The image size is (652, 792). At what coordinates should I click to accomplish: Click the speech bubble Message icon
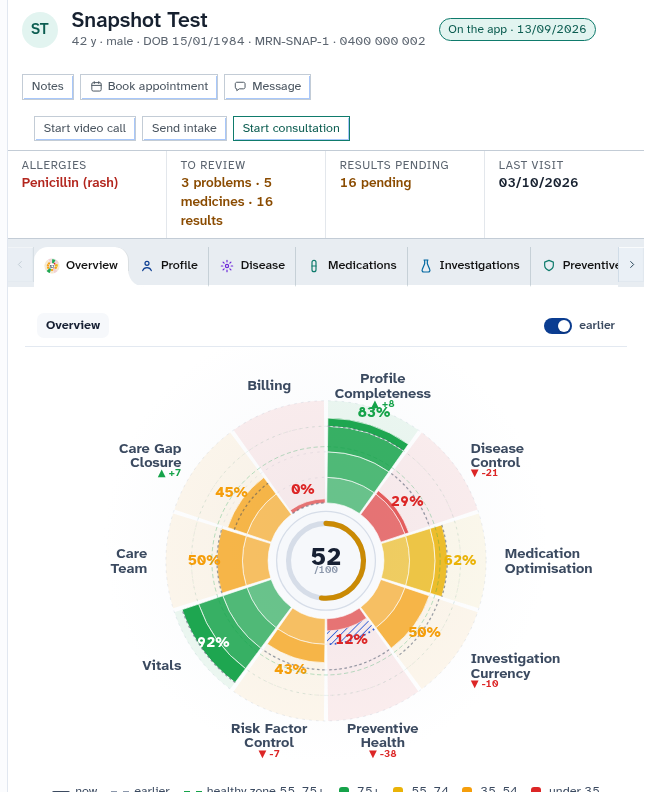point(240,87)
